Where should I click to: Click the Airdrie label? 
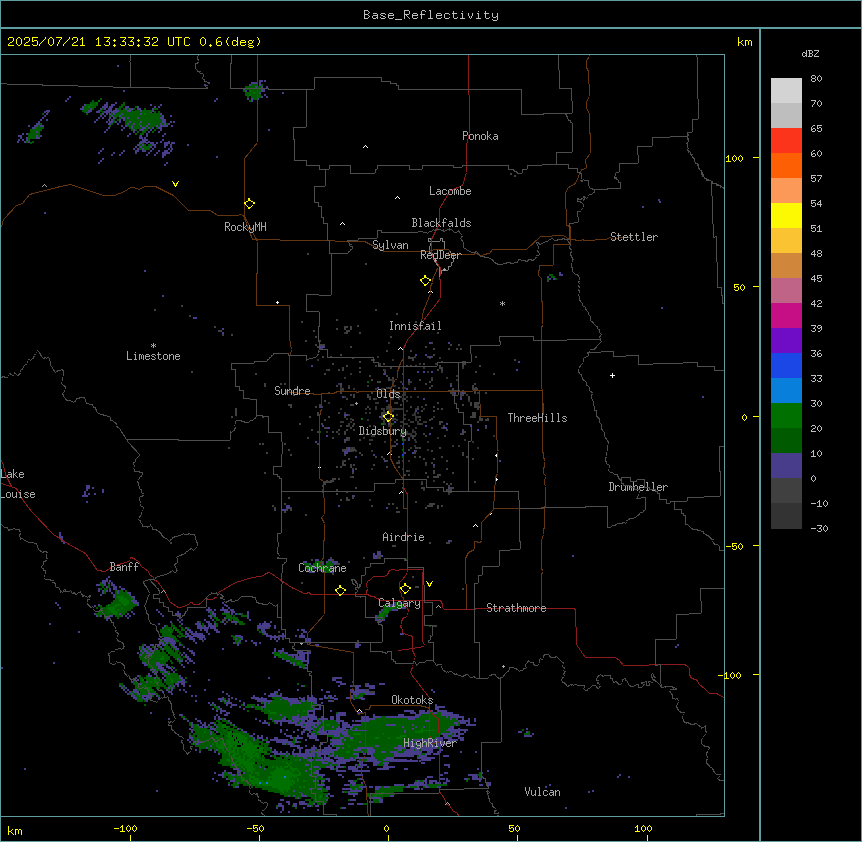pyautogui.click(x=404, y=537)
